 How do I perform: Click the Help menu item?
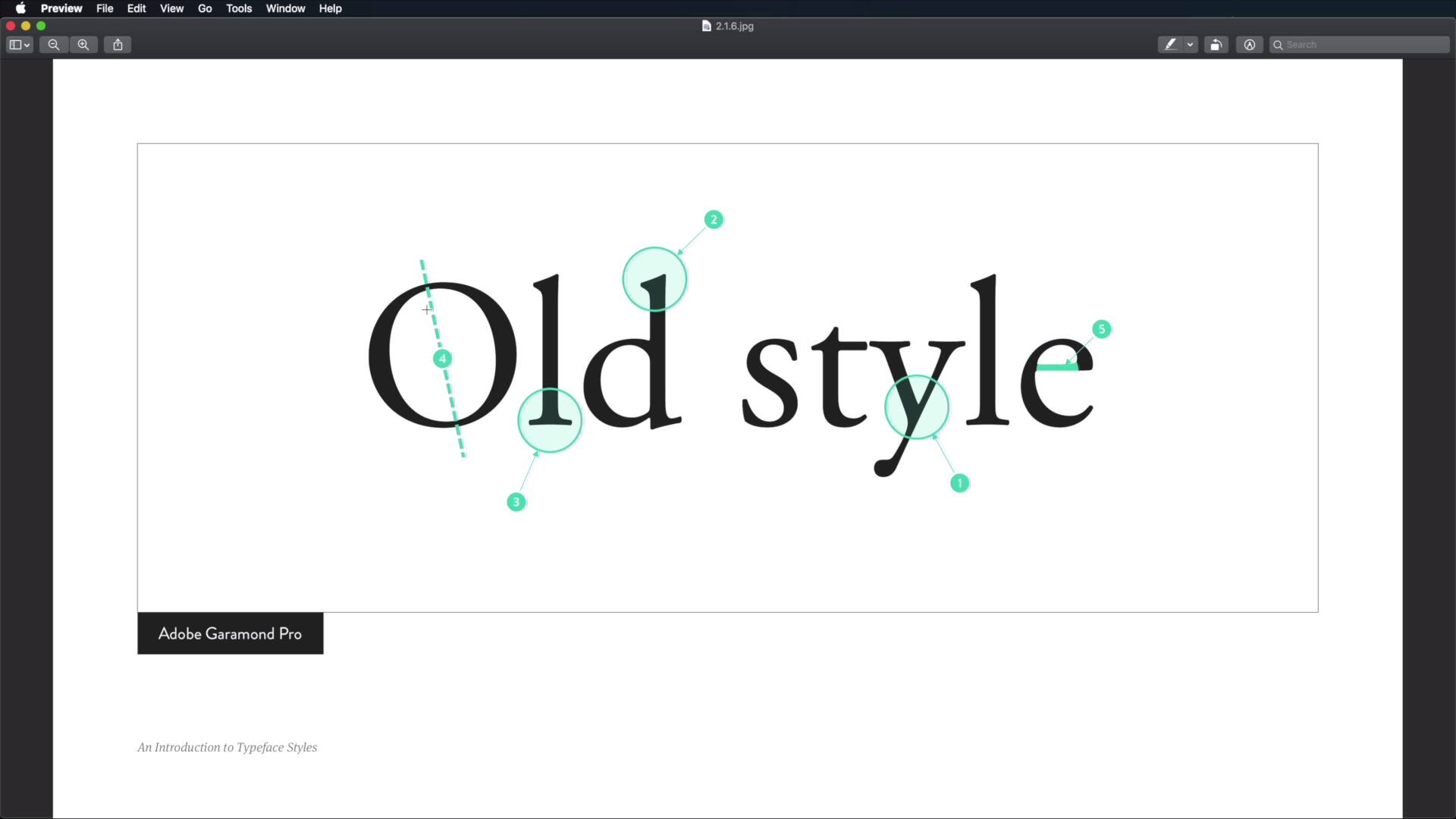[x=330, y=8]
